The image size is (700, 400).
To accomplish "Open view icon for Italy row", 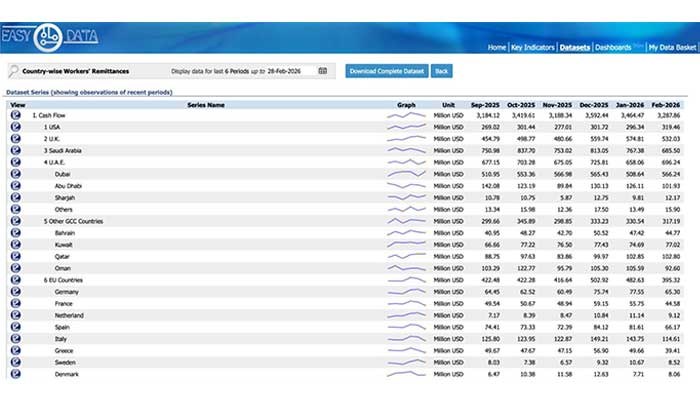I will pyautogui.click(x=15, y=338).
